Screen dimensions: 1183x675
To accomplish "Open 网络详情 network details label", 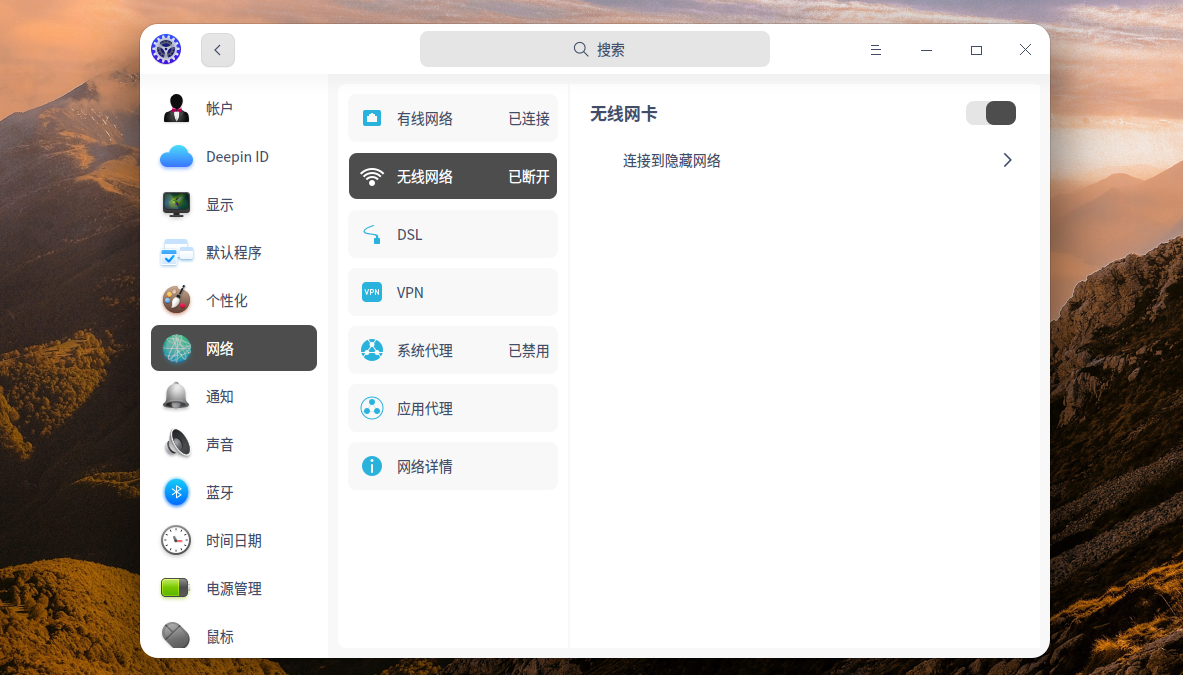I will click(x=425, y=467).
